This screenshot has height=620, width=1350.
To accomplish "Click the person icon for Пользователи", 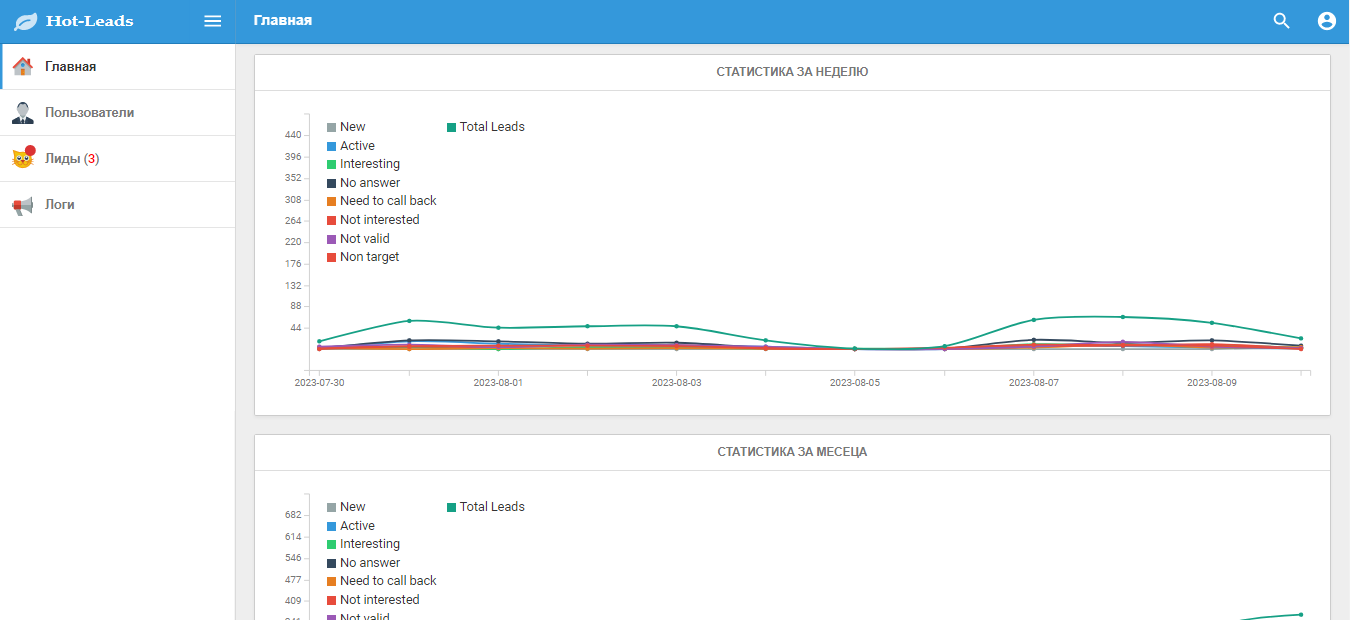I will coord(23,113).
